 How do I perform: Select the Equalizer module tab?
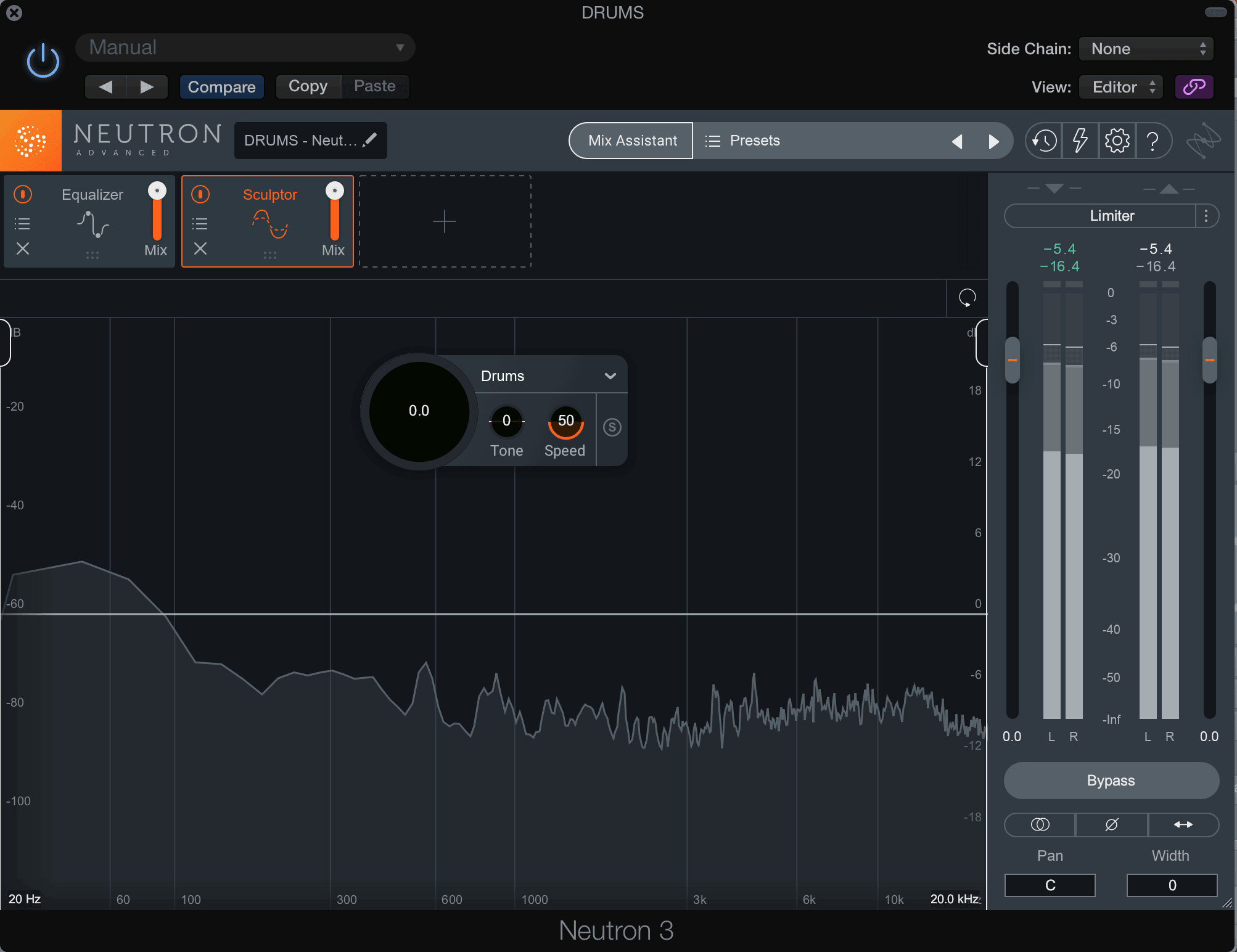tap(89, 221)
